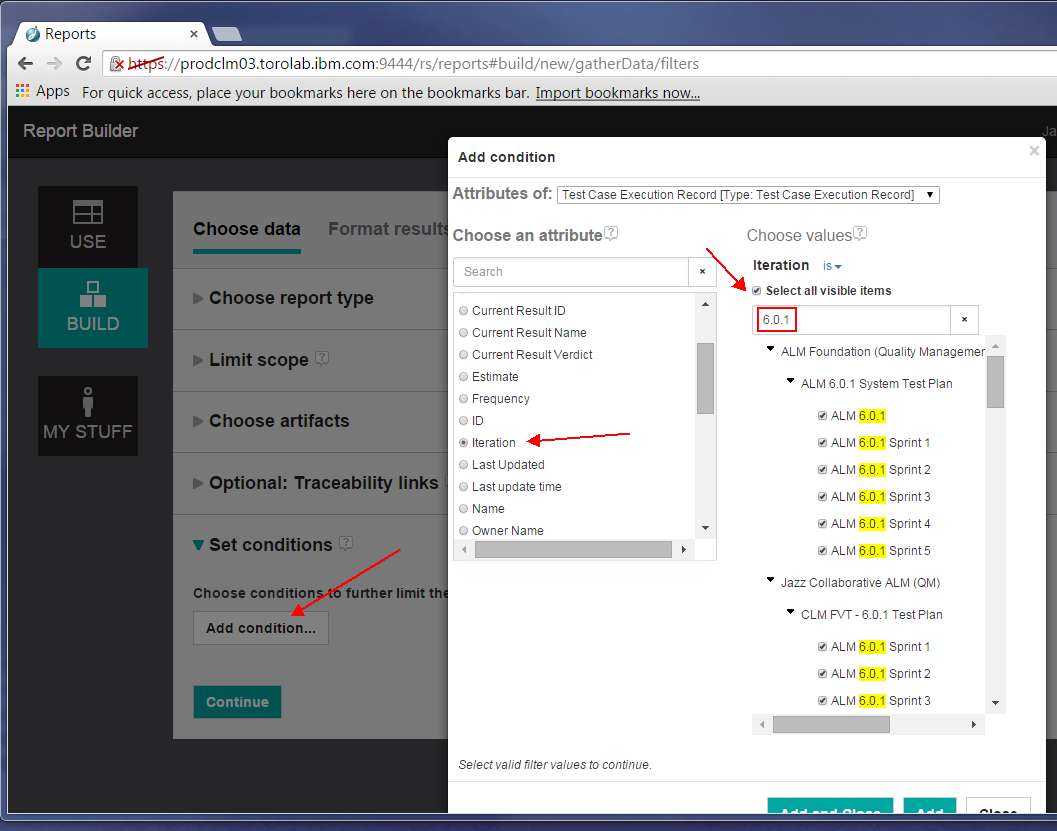
Task: Click the help icon beside Limit scope
Action: click(322, 358)
